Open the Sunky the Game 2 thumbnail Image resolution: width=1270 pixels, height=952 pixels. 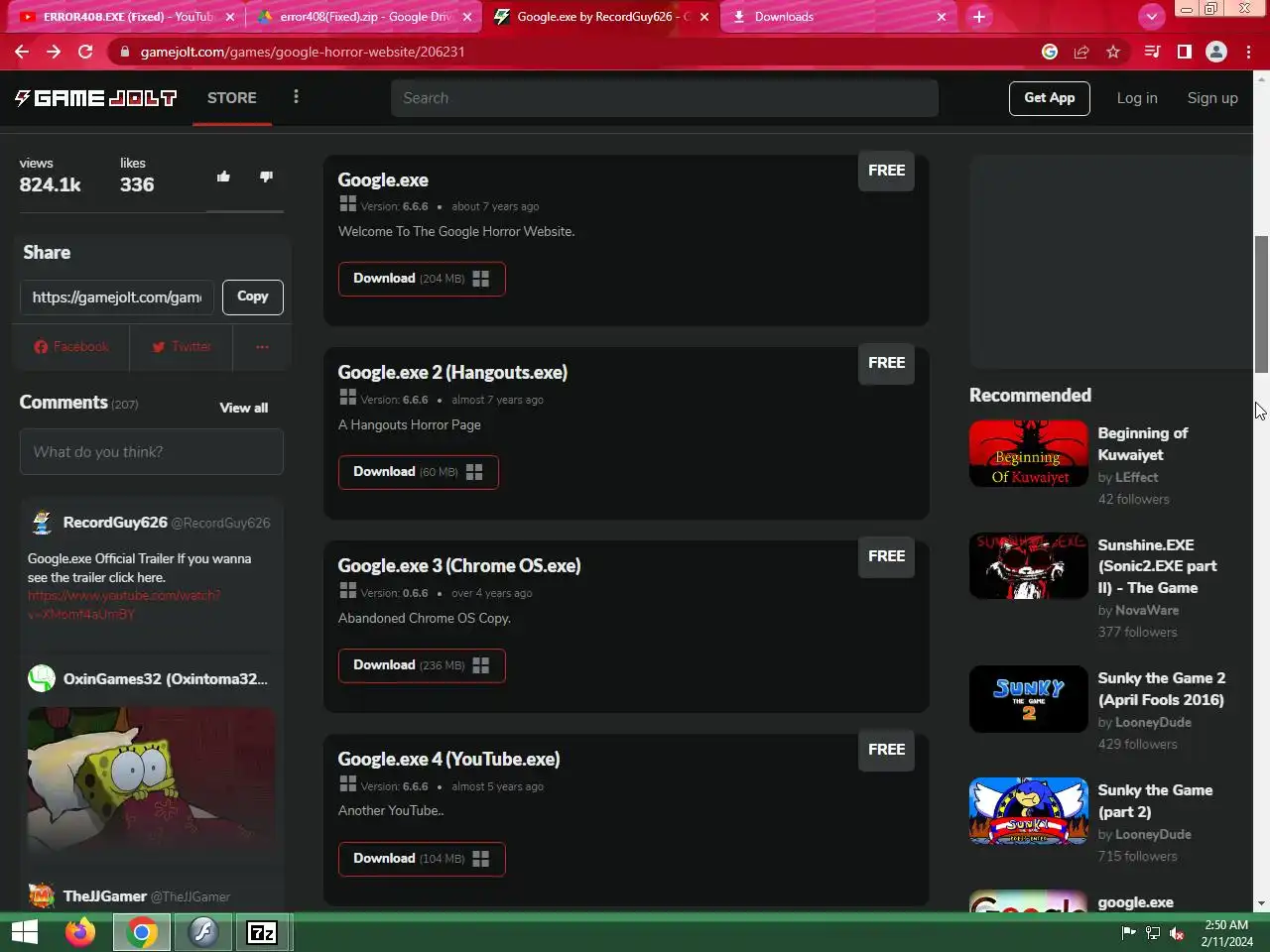[x=1029, y=699]
